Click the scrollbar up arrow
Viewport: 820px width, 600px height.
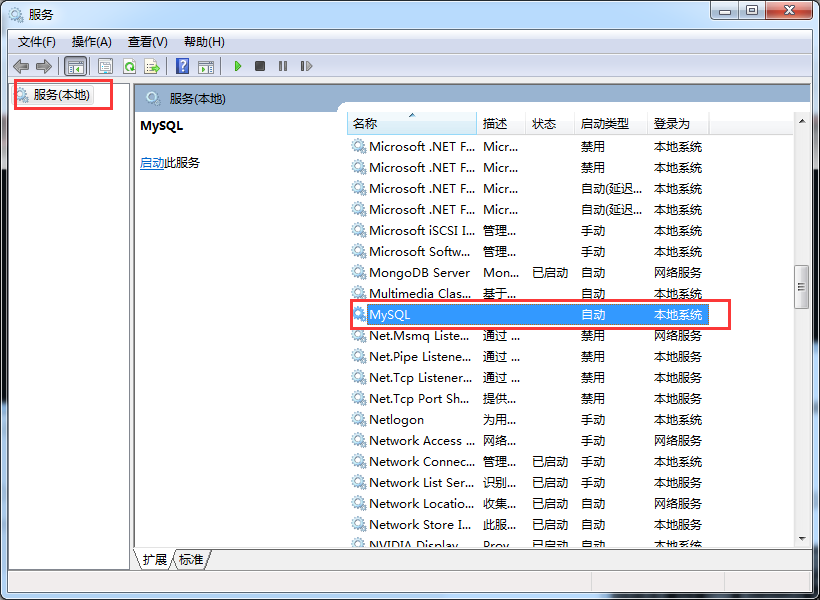coord(802,121)
